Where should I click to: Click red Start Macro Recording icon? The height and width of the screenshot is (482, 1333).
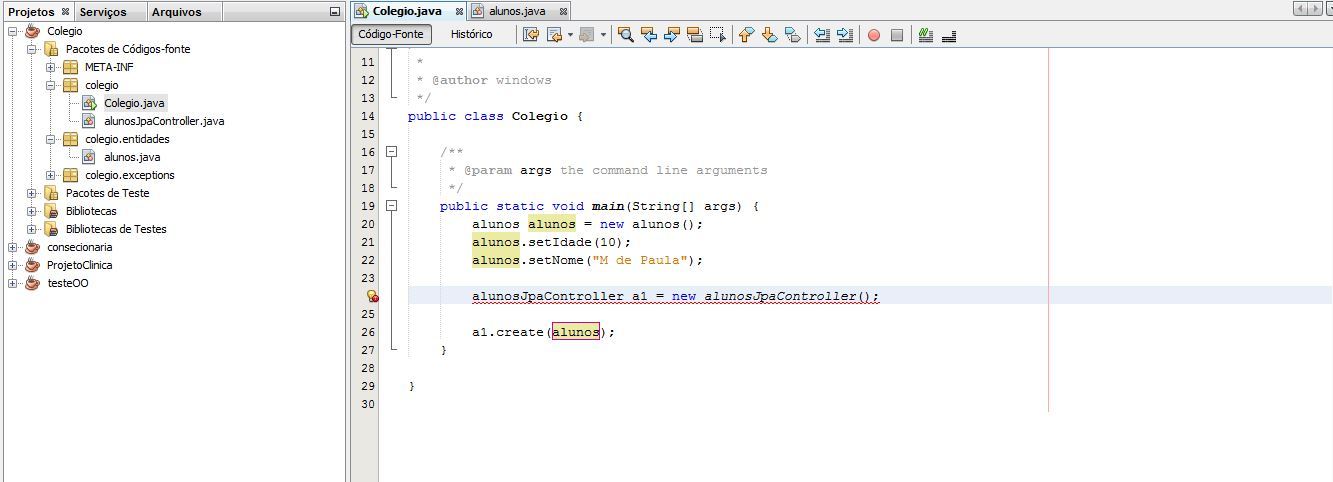[x=874, y=35]
